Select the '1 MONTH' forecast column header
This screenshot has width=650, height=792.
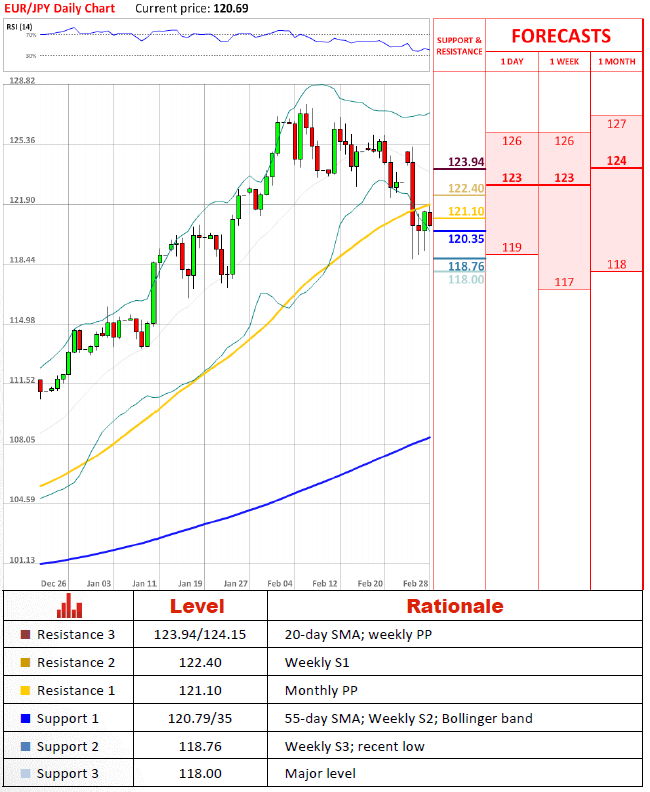617,62
